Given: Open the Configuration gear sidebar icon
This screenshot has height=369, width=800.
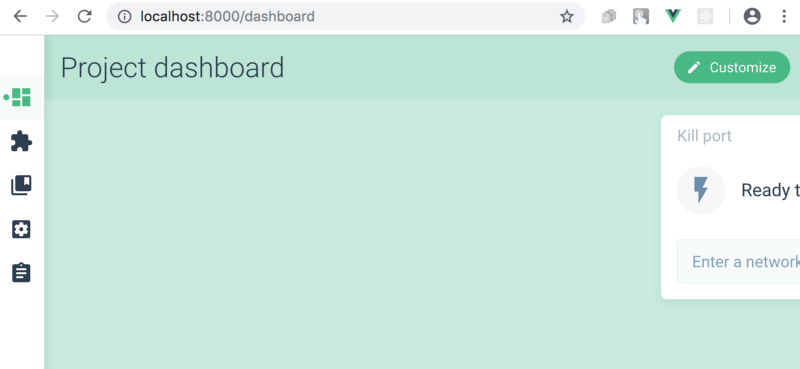Looking at the screenshot, I should (21, 229).
